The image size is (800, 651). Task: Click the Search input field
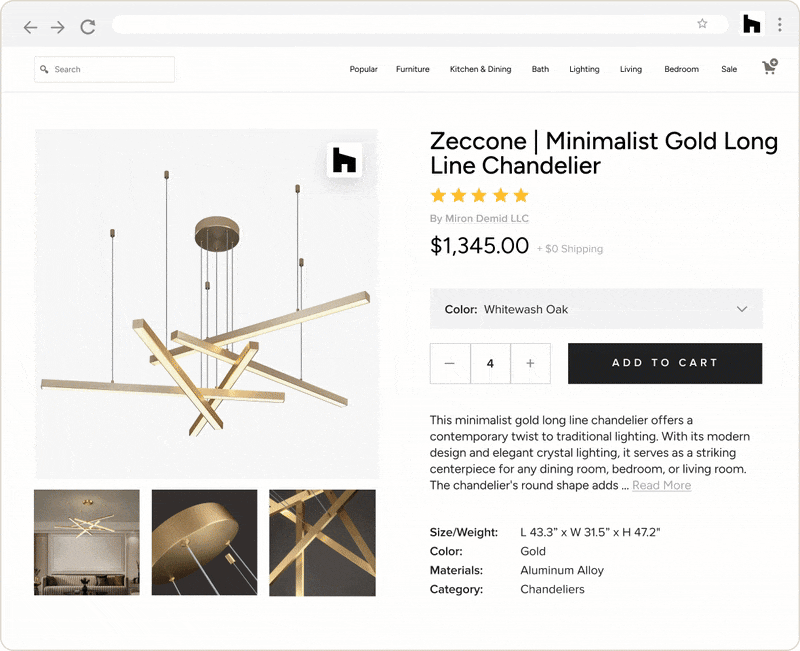[x=105, y=69]
